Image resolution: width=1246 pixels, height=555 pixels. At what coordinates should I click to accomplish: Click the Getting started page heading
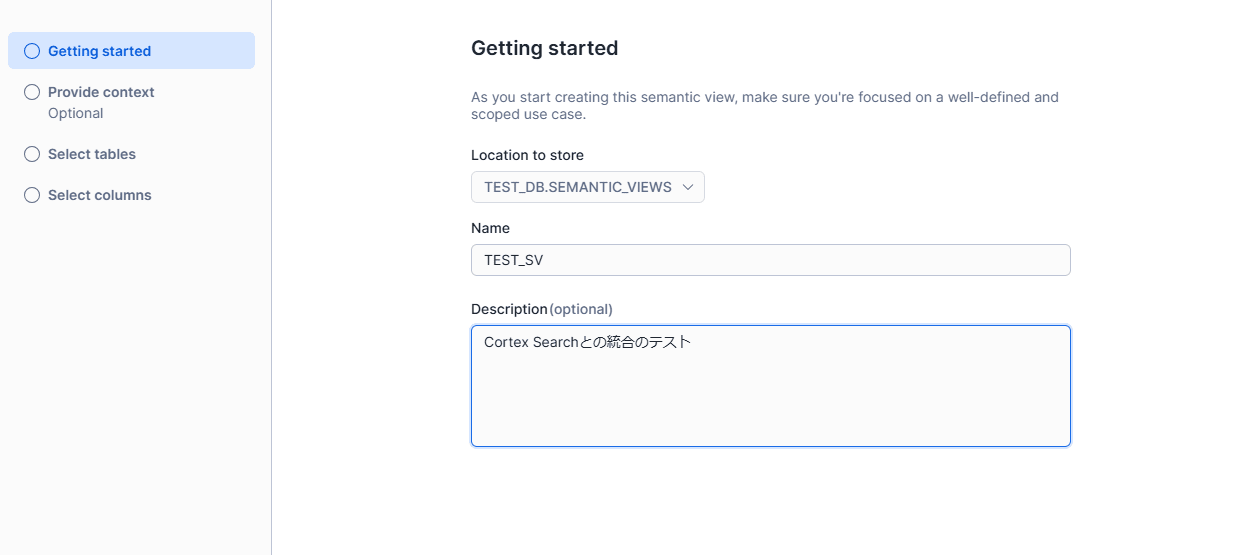(x=544, y=48)
